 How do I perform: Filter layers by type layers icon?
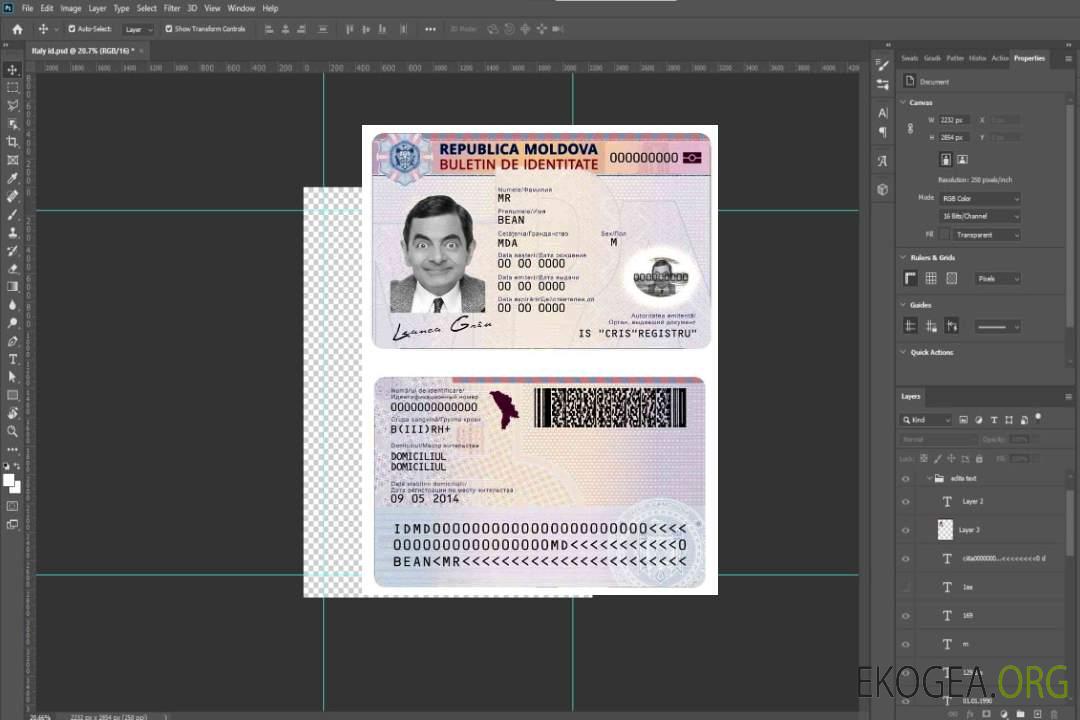(x=993, y=420)
